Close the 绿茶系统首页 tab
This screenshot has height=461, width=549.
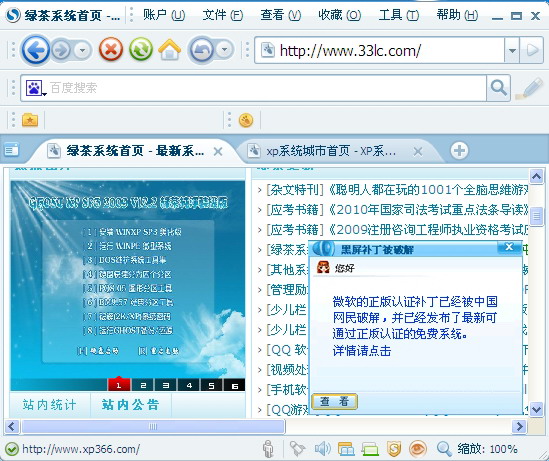point(218,152)
